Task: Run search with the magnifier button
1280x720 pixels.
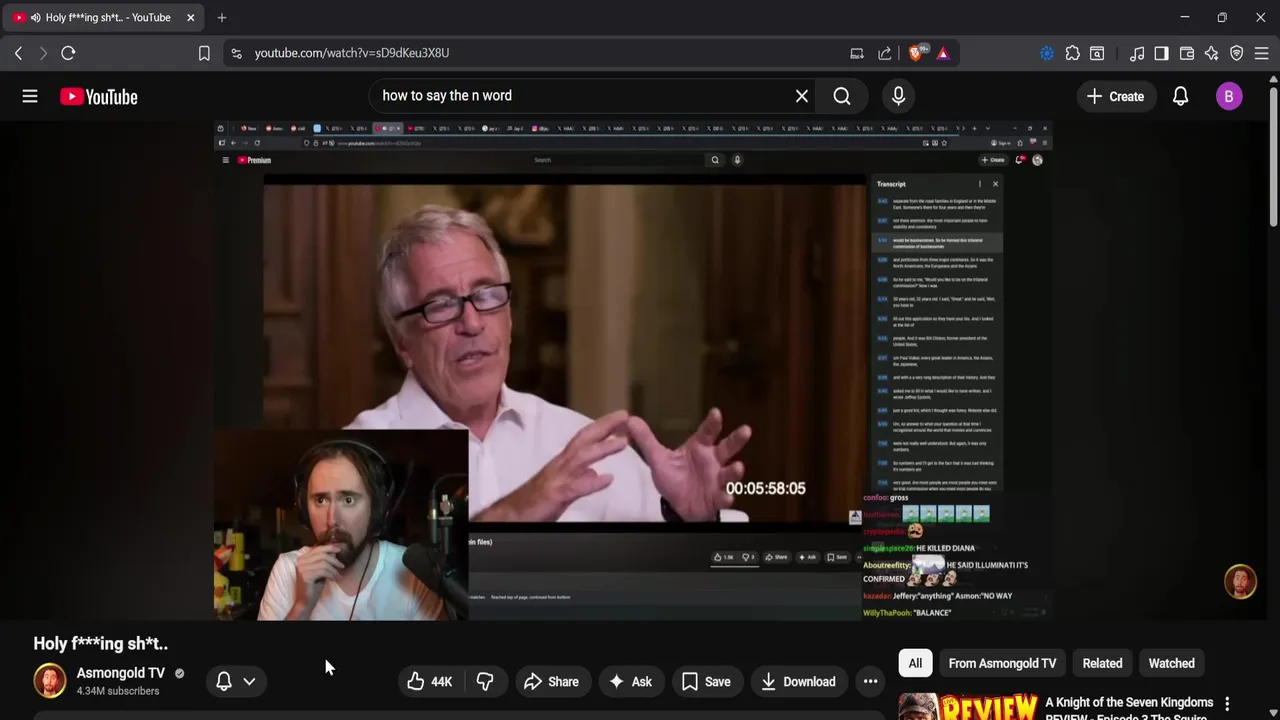Action: coord(842,96)
